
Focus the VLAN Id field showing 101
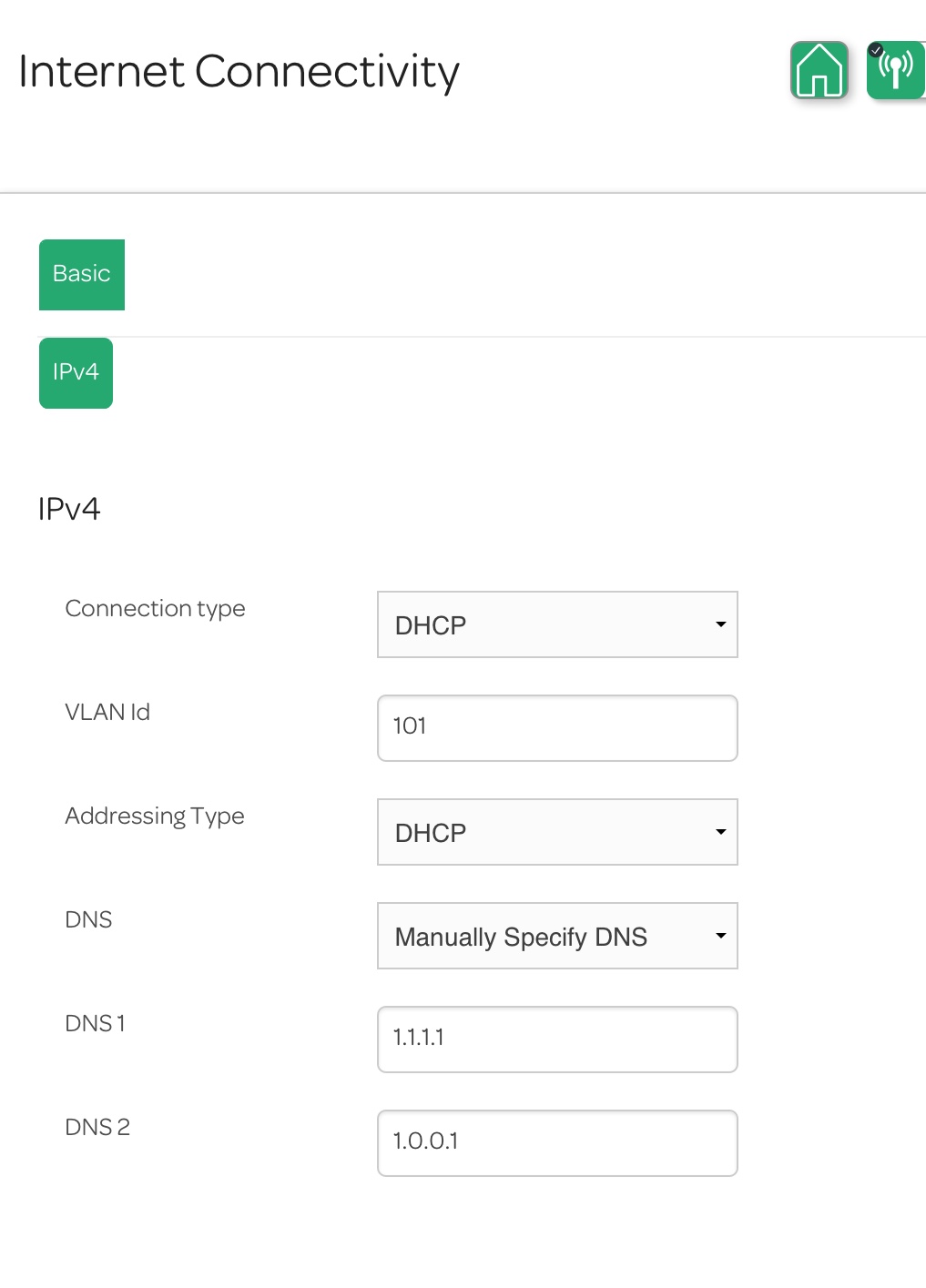tap(557, 728)
